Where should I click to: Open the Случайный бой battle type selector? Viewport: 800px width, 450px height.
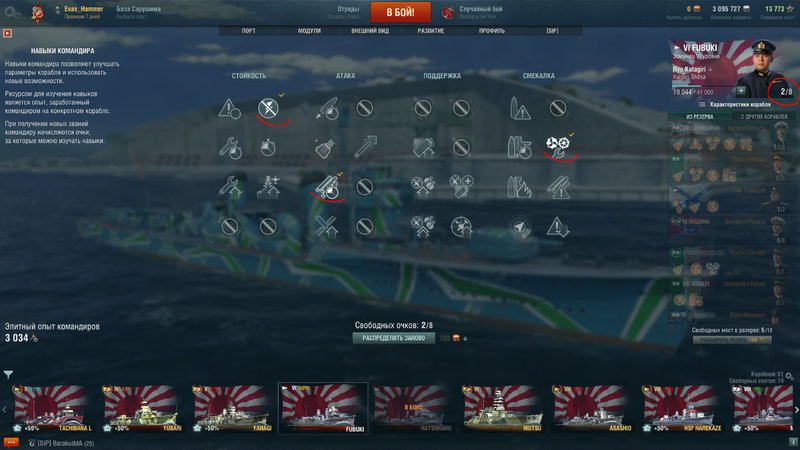pos(473,12)
